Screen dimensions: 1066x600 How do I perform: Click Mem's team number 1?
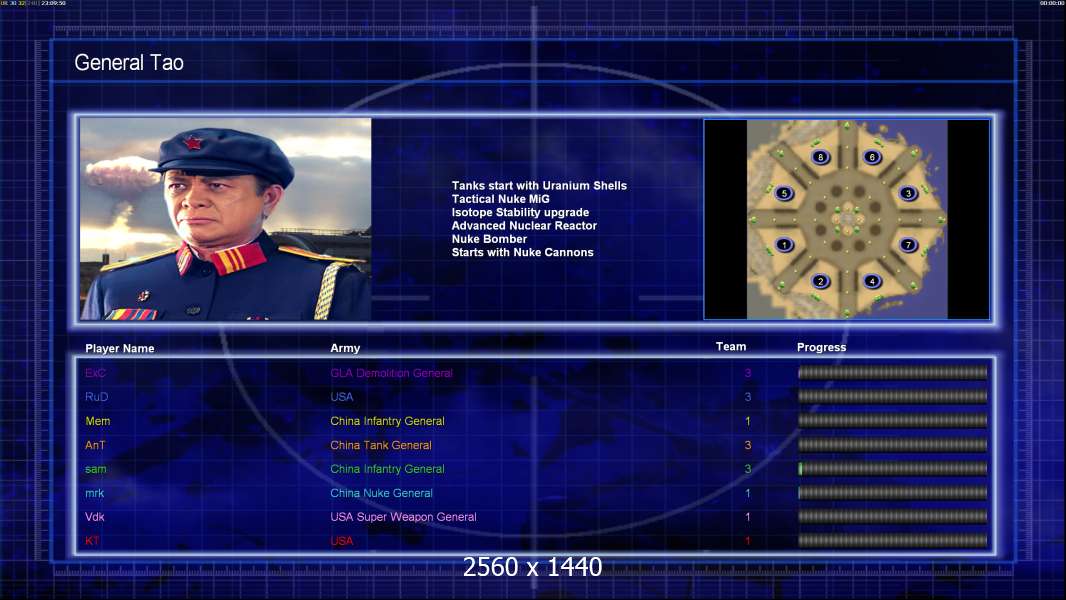748,421
